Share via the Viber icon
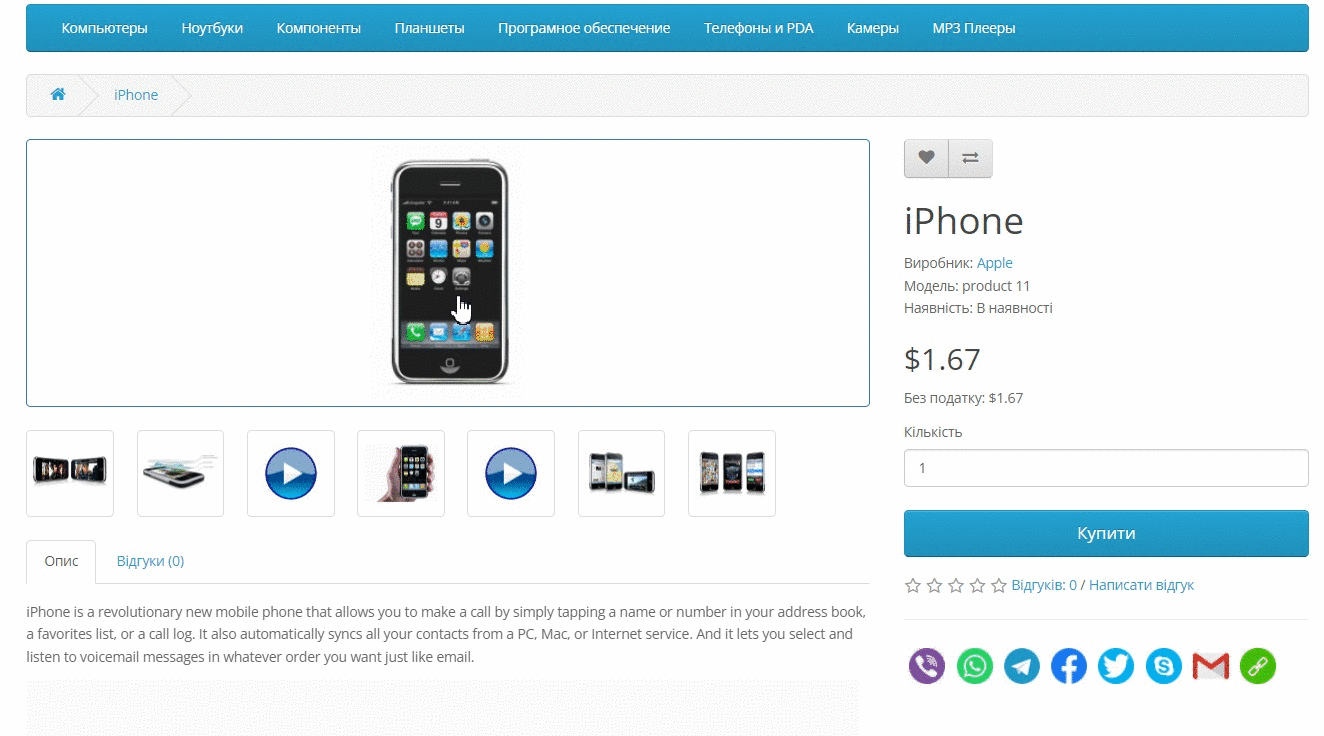This screenshot has width=1324, height=736. coord(927,666)
